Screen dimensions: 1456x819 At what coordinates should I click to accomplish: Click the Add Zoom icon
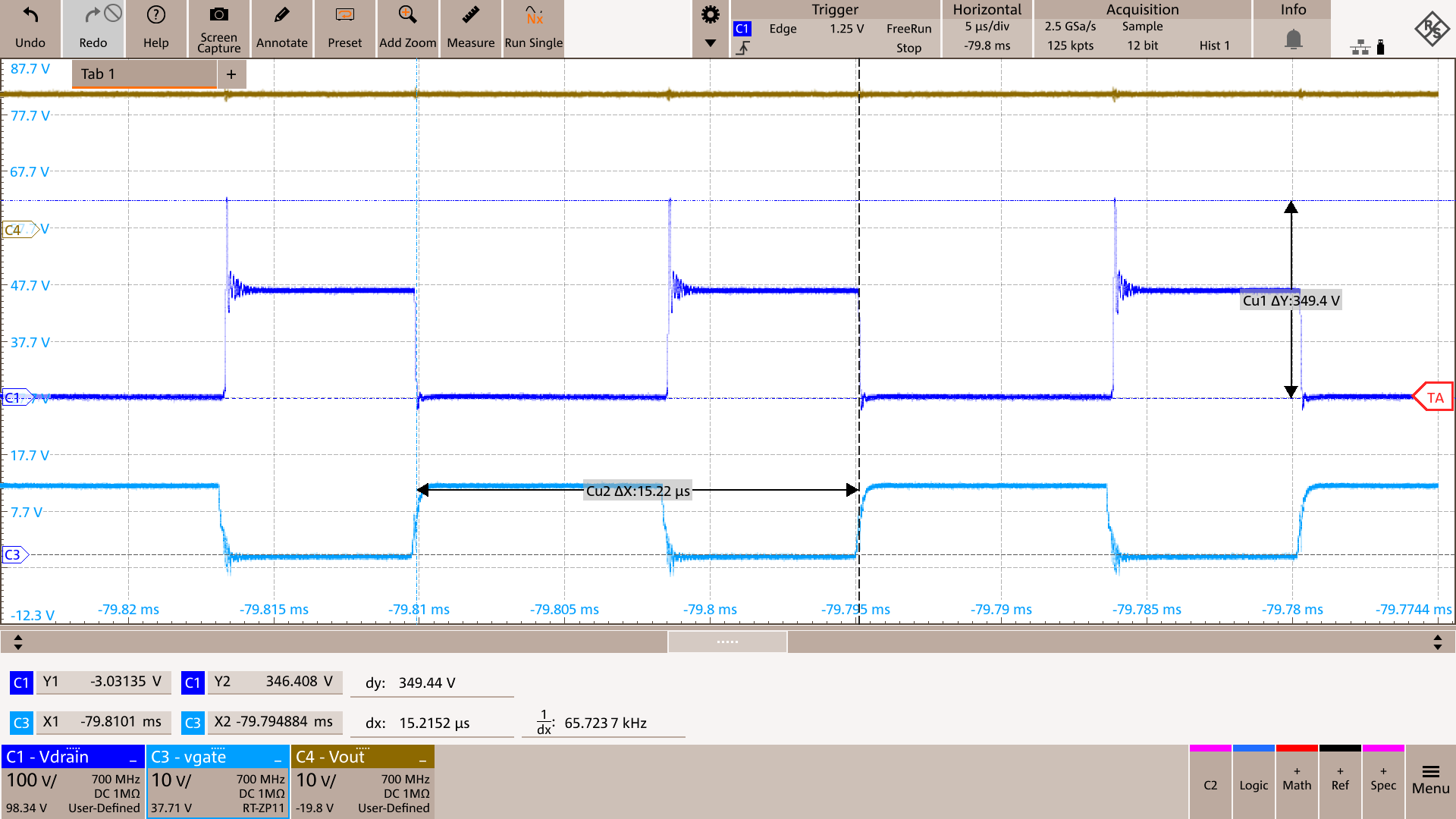(407, 29)
